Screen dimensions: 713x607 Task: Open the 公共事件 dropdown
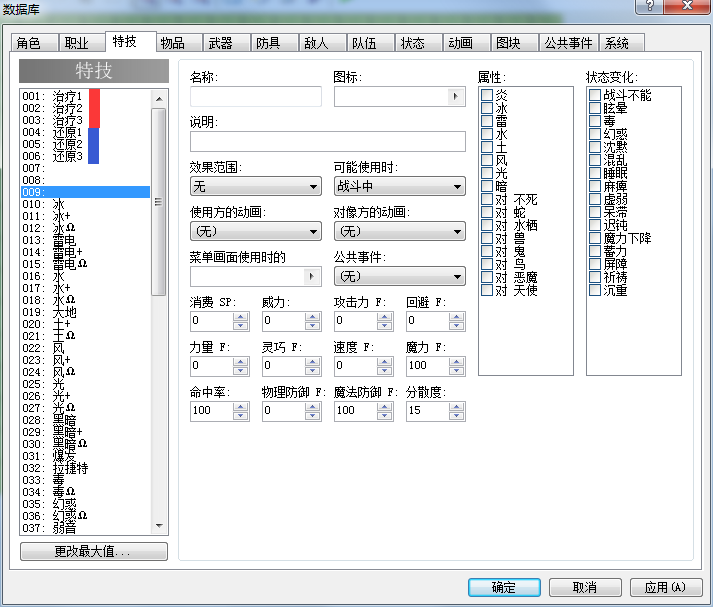click(x=400, y=276)
